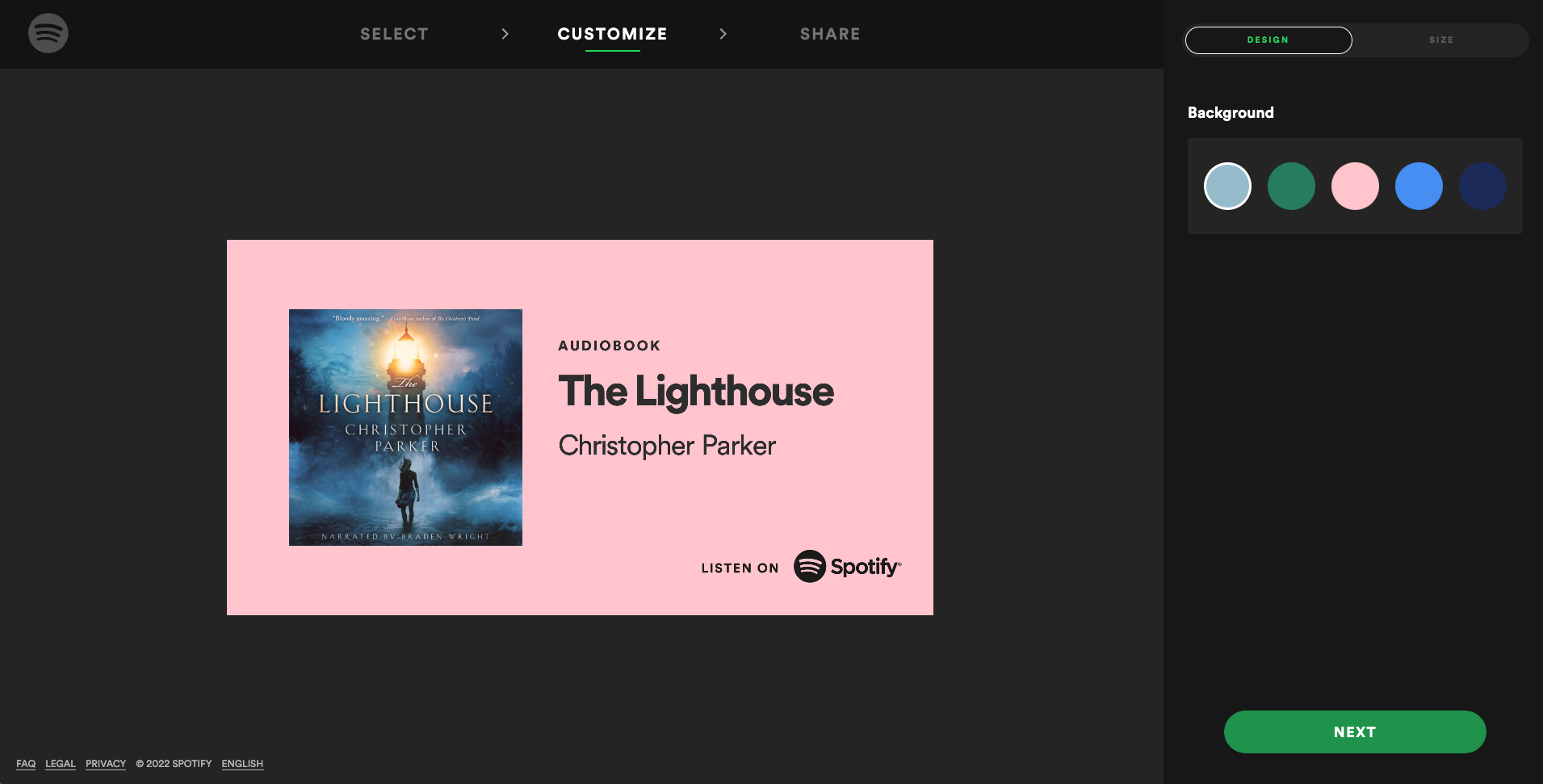Switch to the SIZE panel
Viewport: 1543px width, 784px height.
pyautogui.click(x=1440, y=40)
